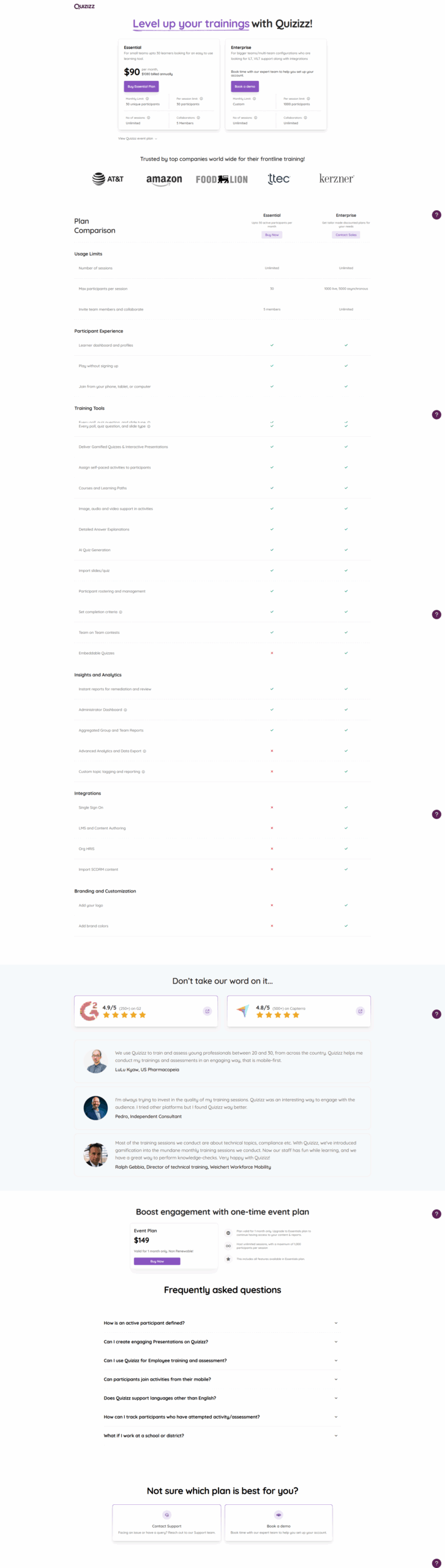Screen dimensions: 445x1568
Task: Click the Quizizz logo in the header
Action: point(84,6)
